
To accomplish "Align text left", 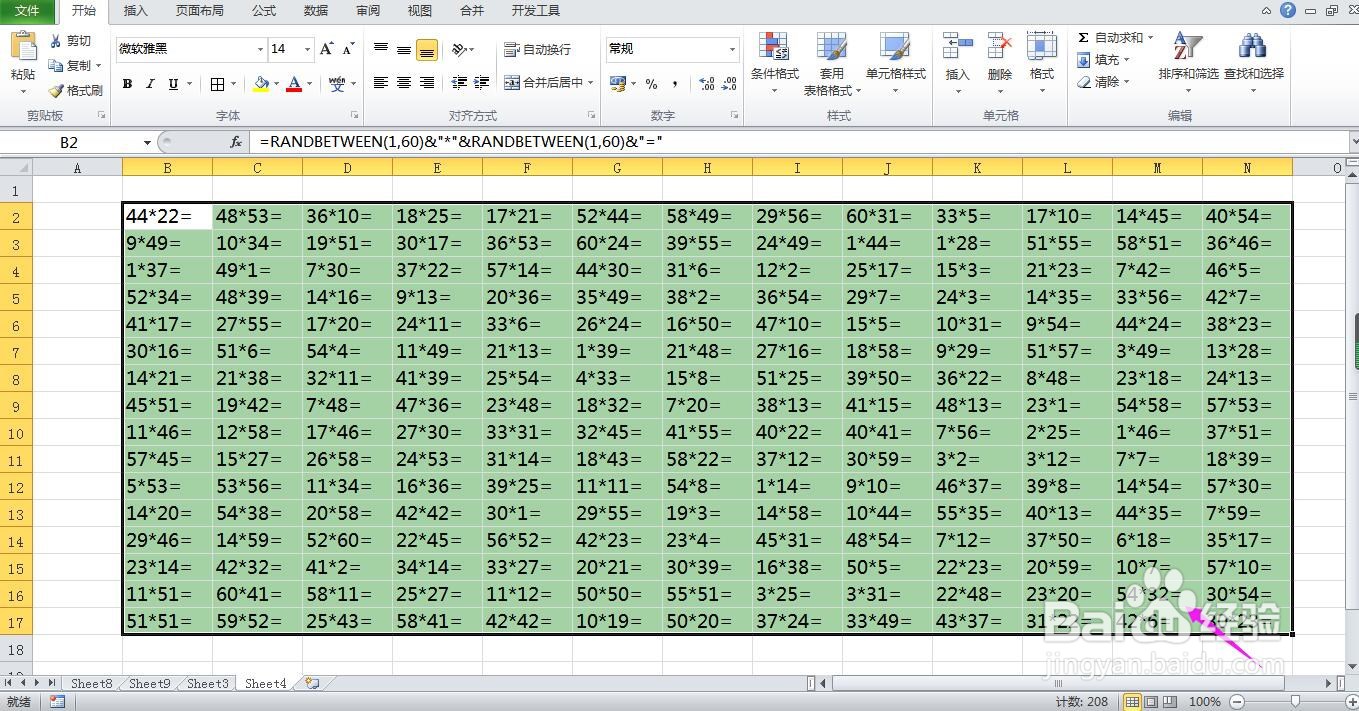I will pyautogui.click(x=381, y=83).
